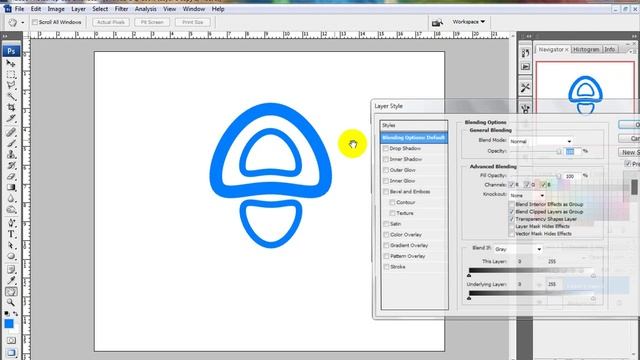Select Blending Options: Default in Styles list
Viewport: 640px width, 360px height.
(414, 138)
